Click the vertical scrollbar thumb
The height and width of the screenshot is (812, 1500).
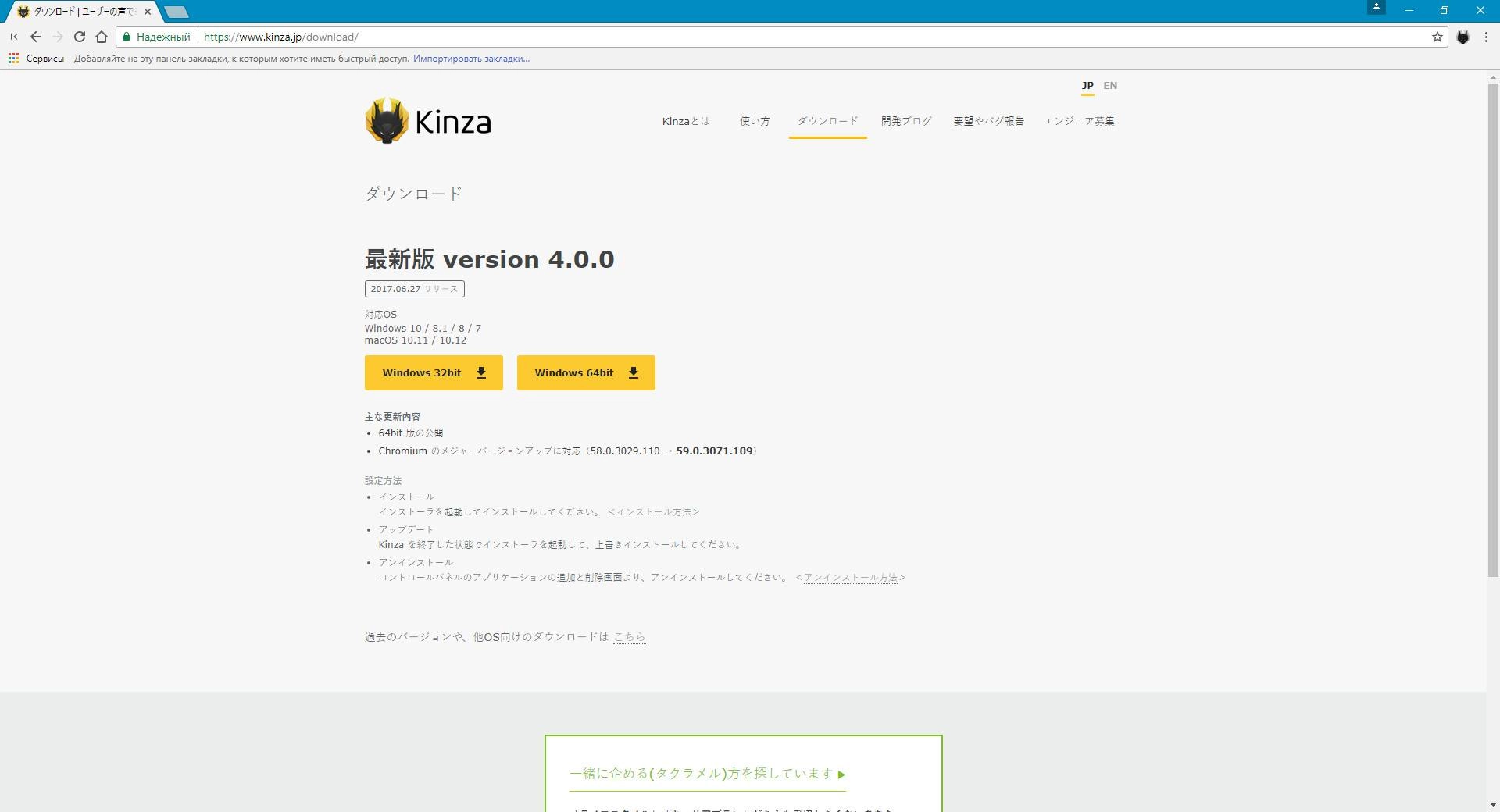(x=1493, y=329)
